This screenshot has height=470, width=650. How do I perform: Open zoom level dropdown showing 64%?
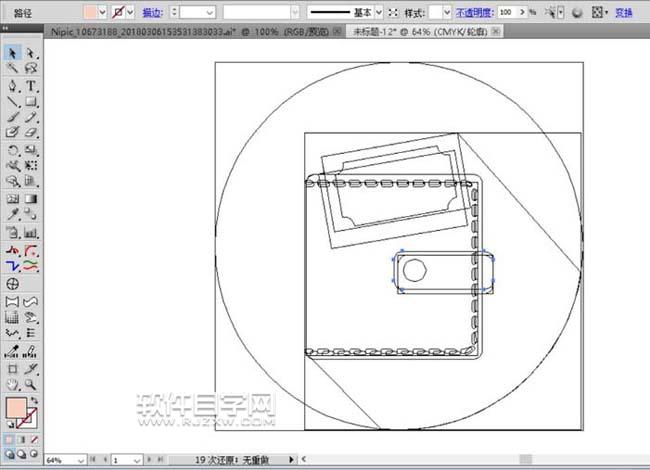81,460
